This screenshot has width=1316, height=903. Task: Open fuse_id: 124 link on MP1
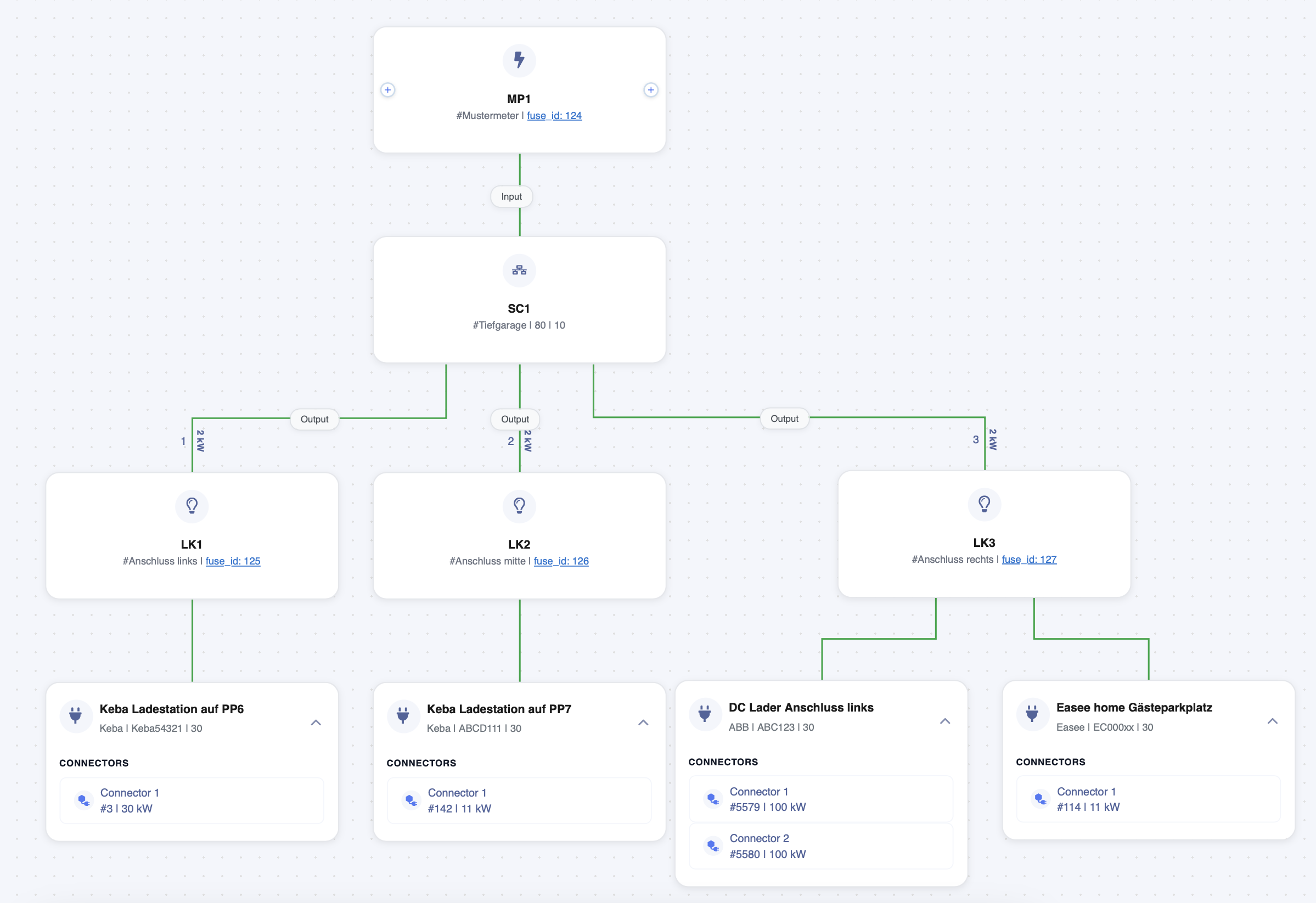tap(554, 116)
